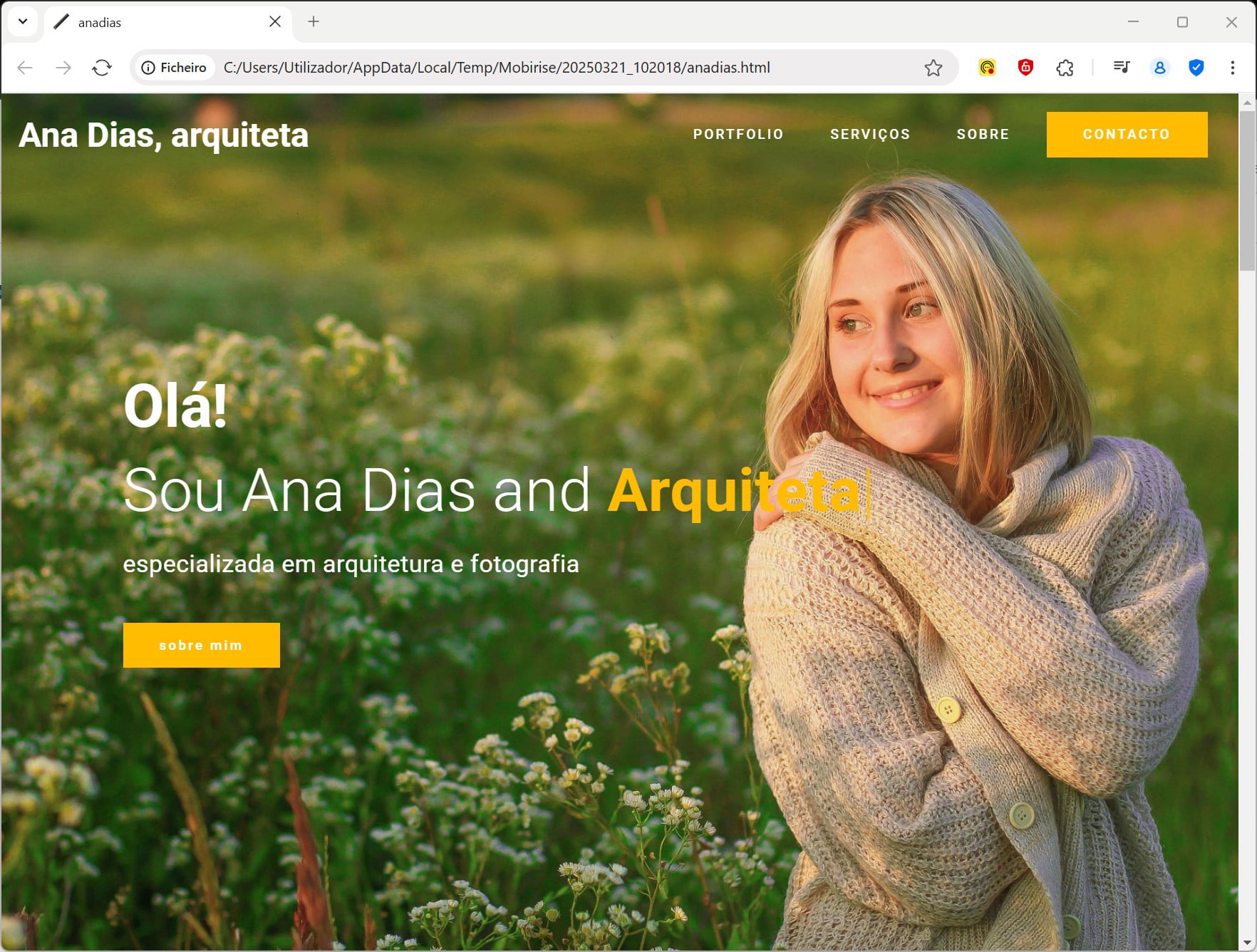1257x952 pixels.
Task: Bookmark this page with the star icon
Action: [x=933, y=68]
